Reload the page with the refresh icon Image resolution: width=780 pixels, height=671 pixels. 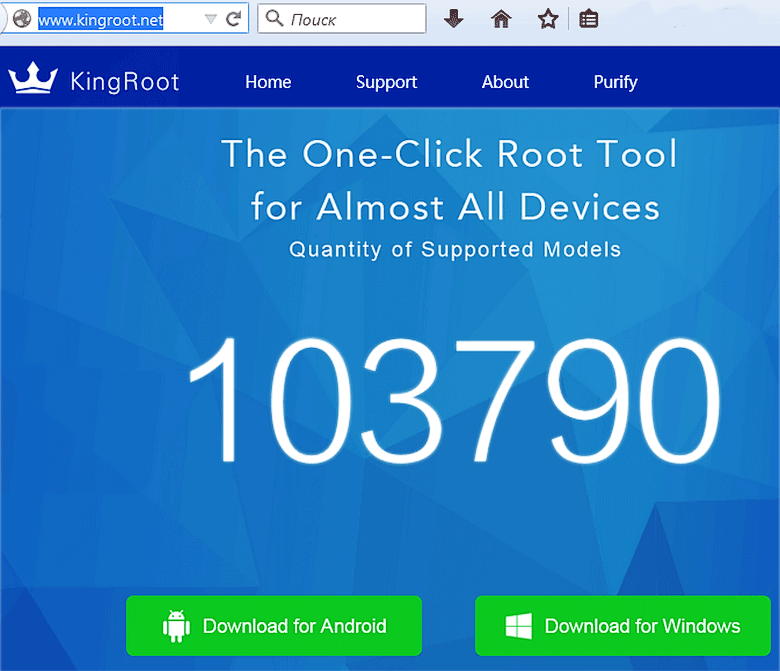coord(233,19)
